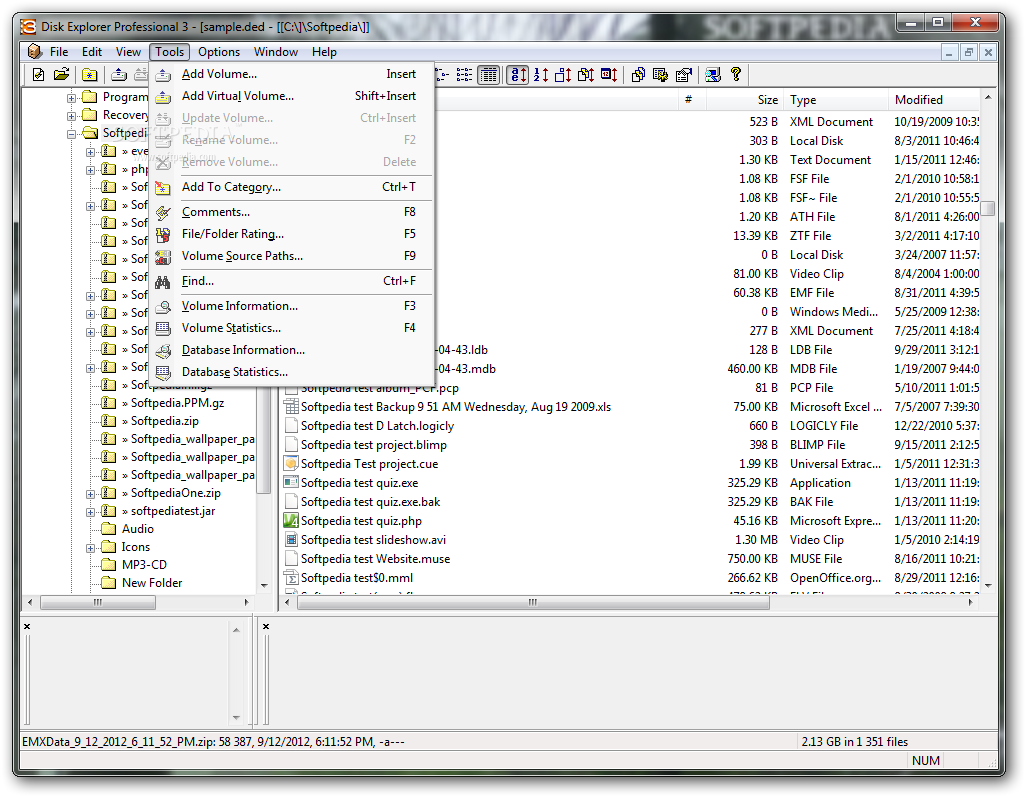Choose Add Virtual Volume... menu entry

point(292,96)
